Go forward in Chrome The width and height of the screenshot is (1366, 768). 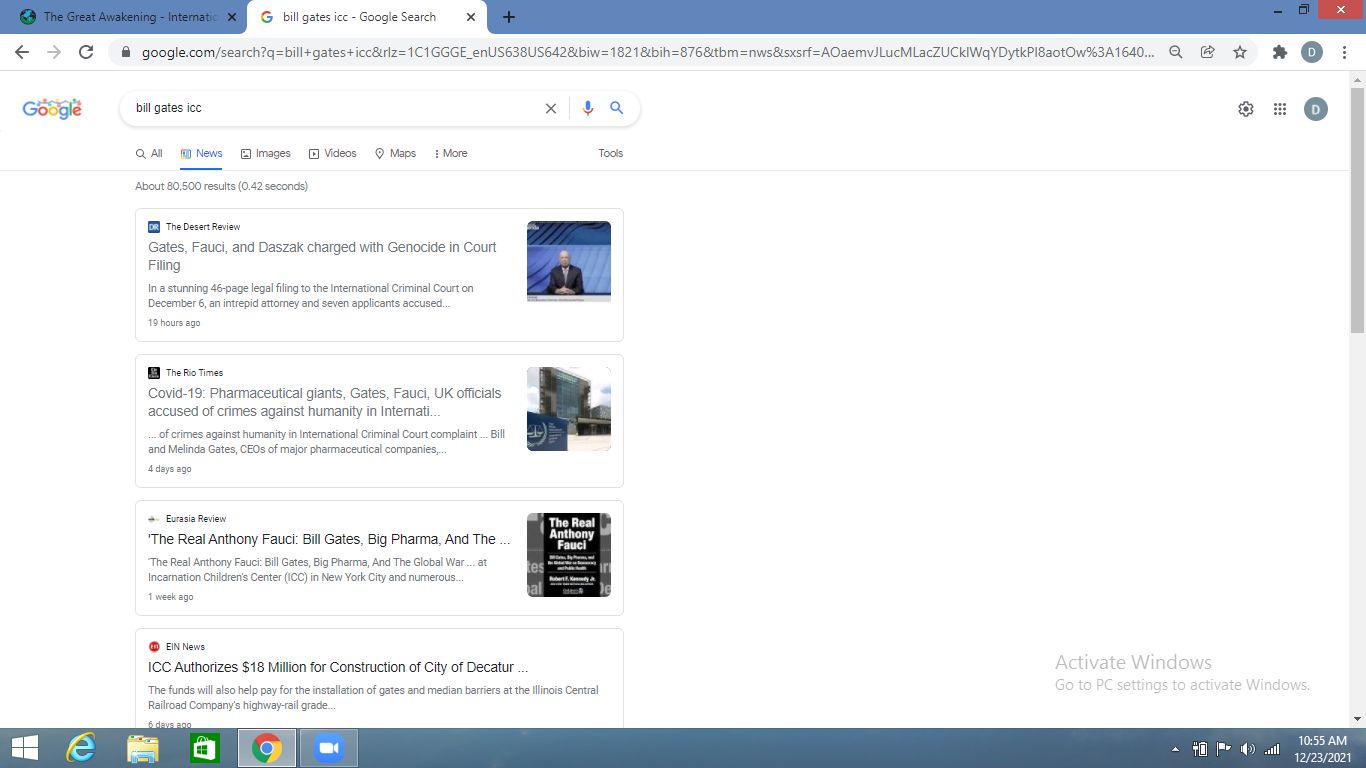coord(54,52)
